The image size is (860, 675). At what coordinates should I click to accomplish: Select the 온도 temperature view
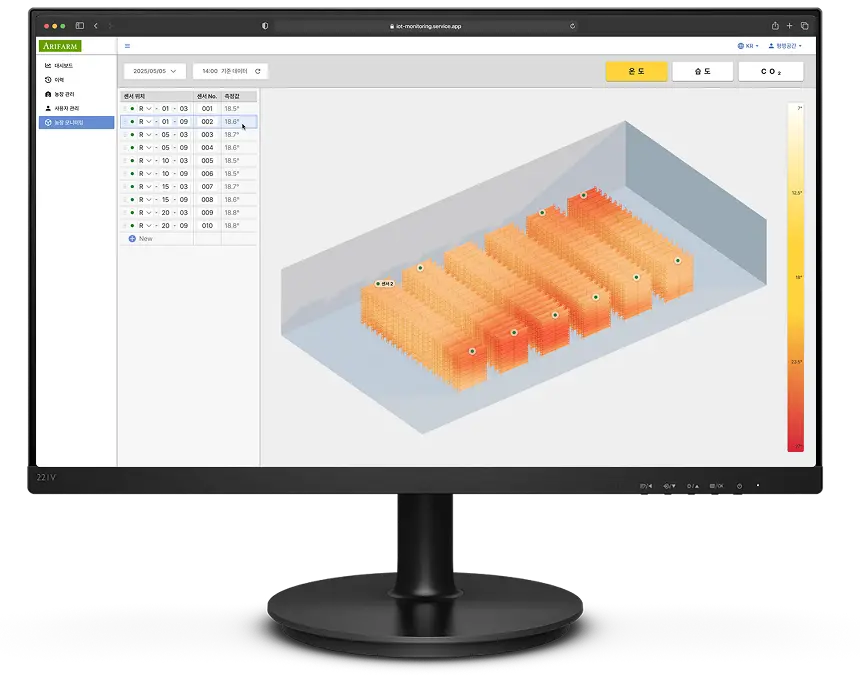pyautogui.click(x=636, y=71)
